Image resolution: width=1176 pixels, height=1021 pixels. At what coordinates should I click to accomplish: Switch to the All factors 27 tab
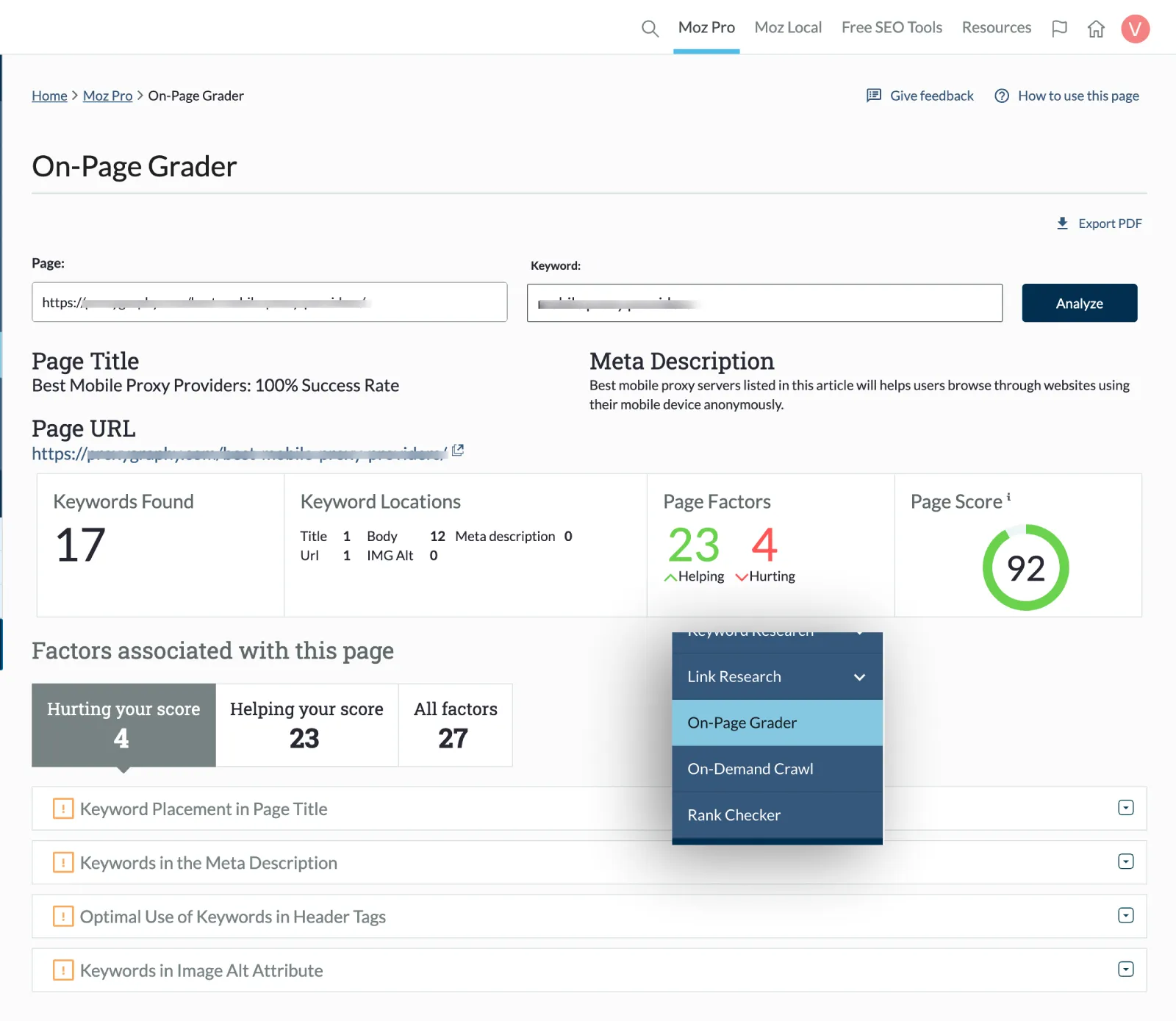coord(455,725)
